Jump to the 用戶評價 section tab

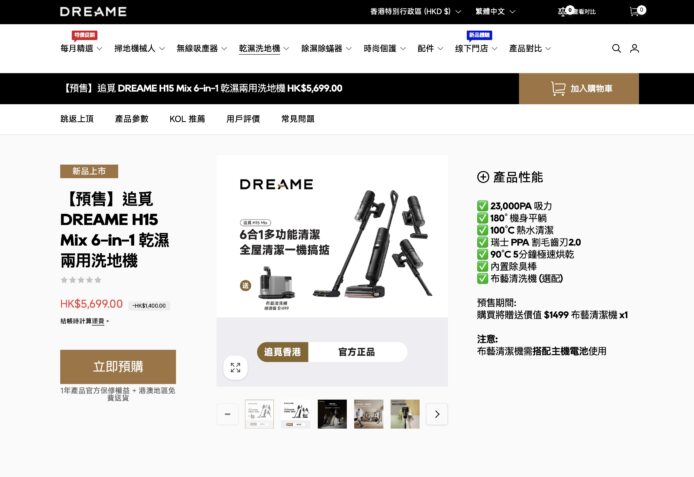(243, 119)
